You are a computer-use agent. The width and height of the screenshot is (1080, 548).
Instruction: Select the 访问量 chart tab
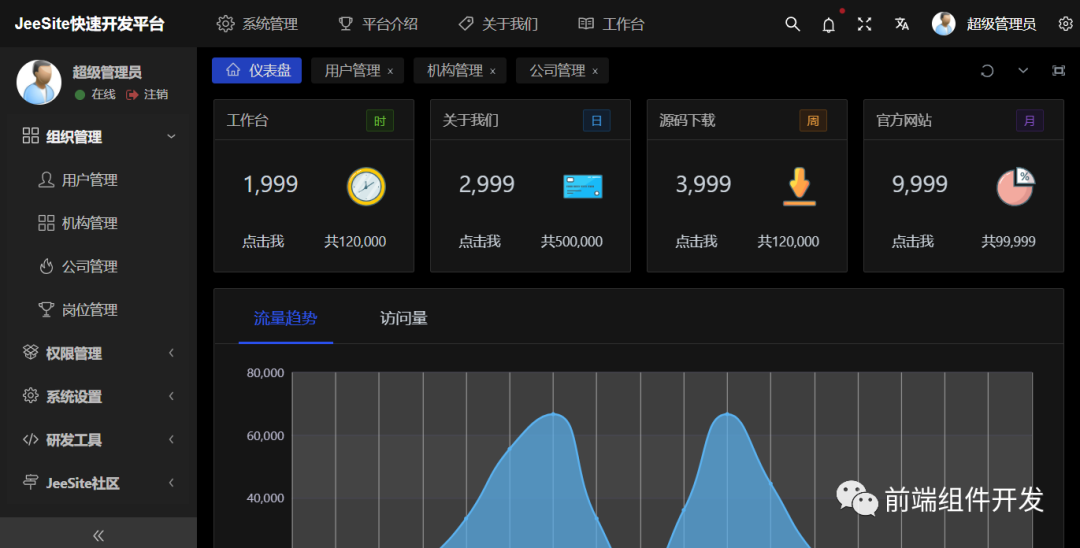pyautogui.click(x=404, y=318)
